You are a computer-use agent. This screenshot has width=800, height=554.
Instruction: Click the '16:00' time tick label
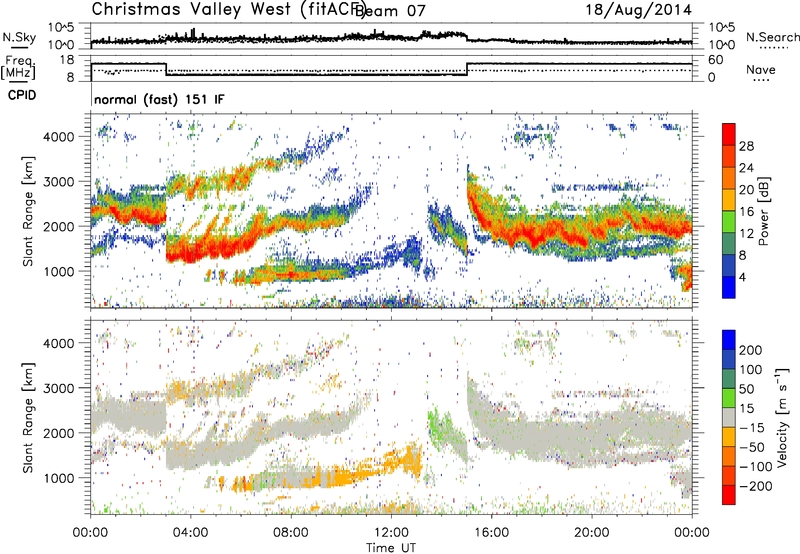click(x=491, y=533)
